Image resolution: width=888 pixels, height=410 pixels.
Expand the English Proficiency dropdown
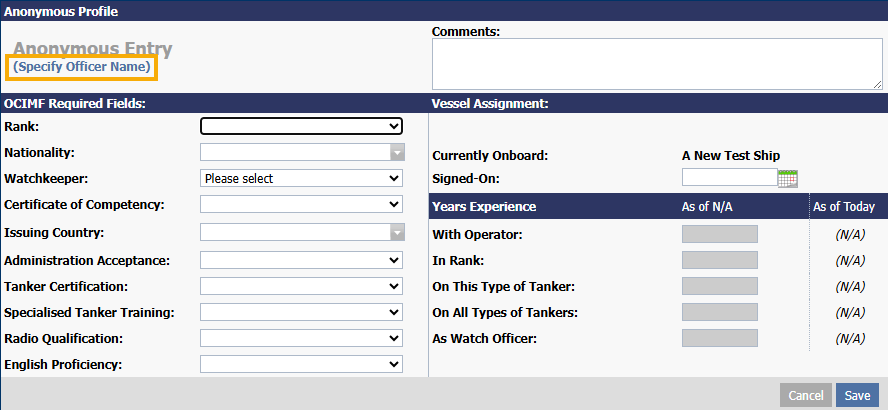pyautogui.click(x=301, y=364)
